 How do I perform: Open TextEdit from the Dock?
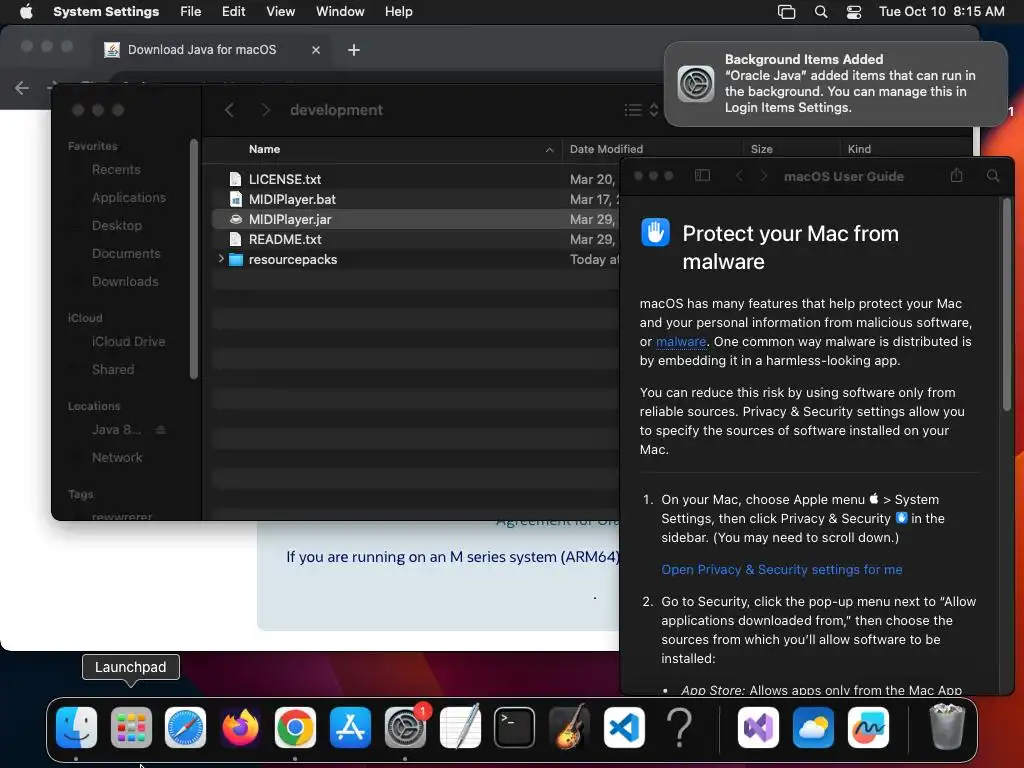click(460, 727)
